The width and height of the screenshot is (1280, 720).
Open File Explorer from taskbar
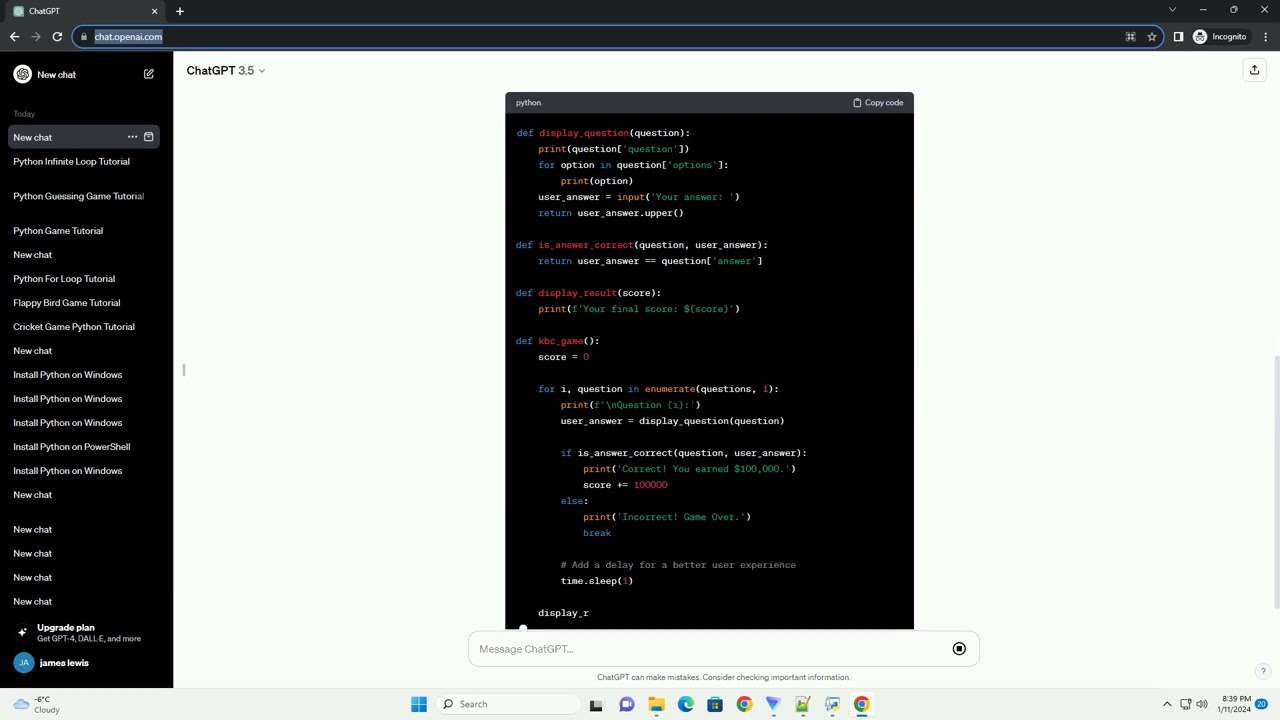point(656,704)
